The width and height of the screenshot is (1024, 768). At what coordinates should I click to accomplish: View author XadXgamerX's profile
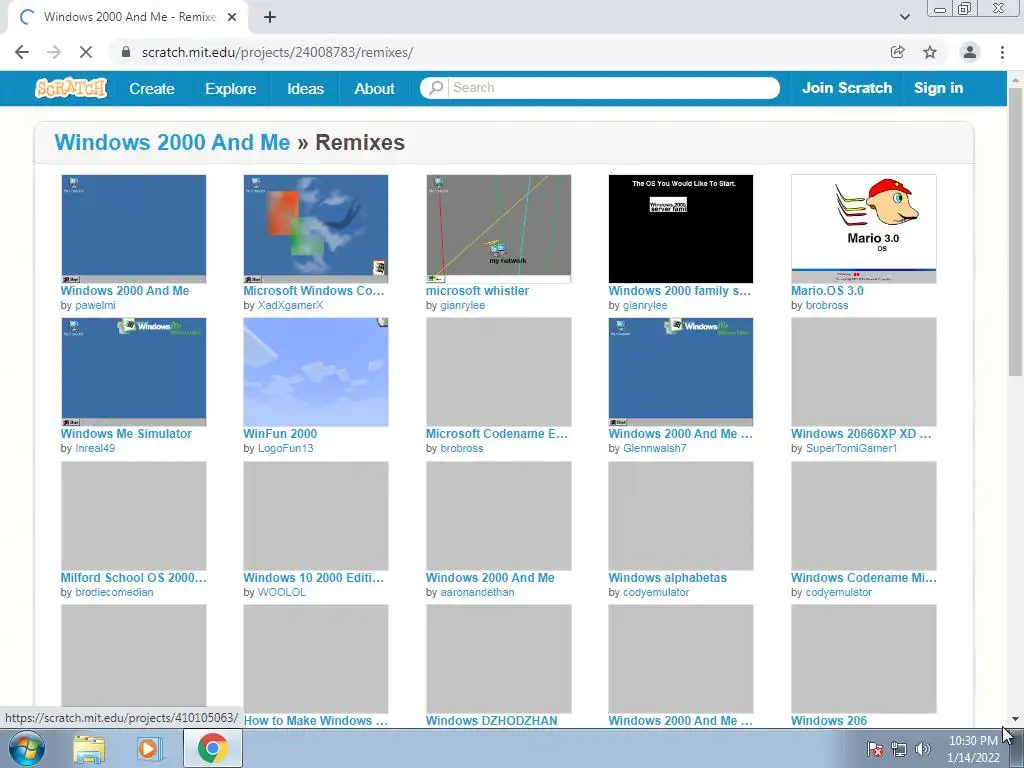coord(290,305)
